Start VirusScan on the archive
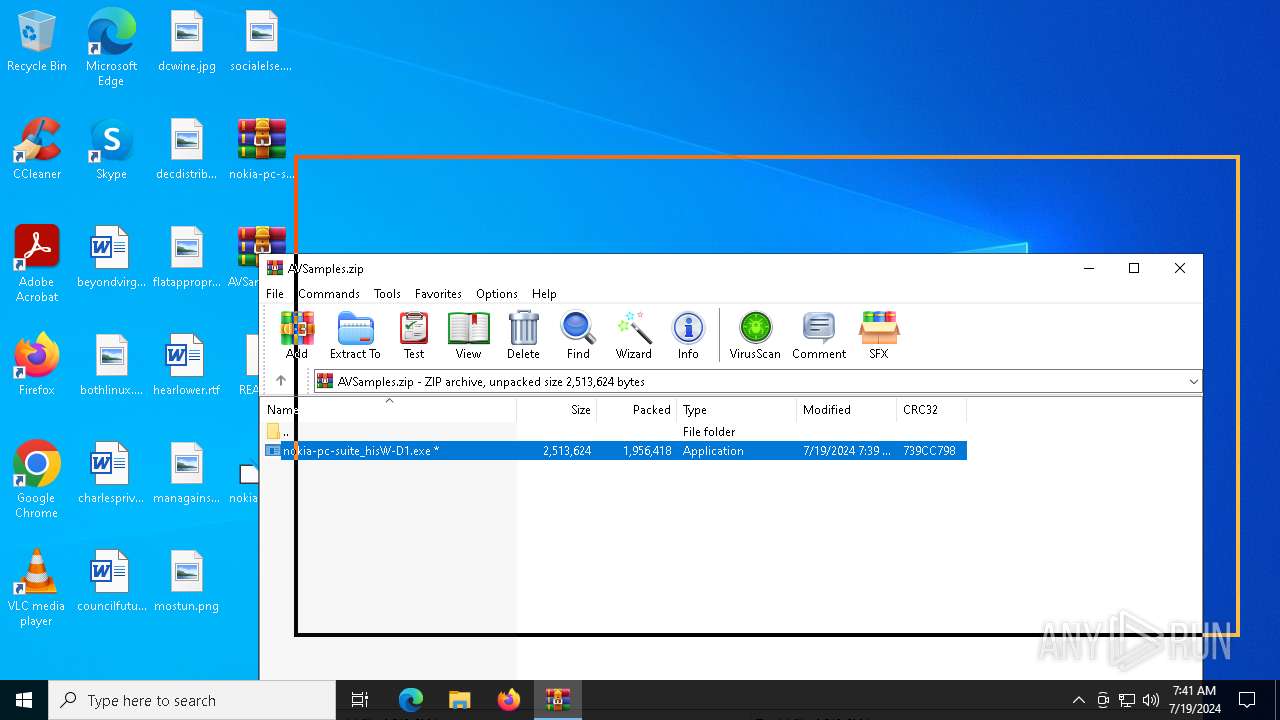1280x720 pixels. (755, 335)
